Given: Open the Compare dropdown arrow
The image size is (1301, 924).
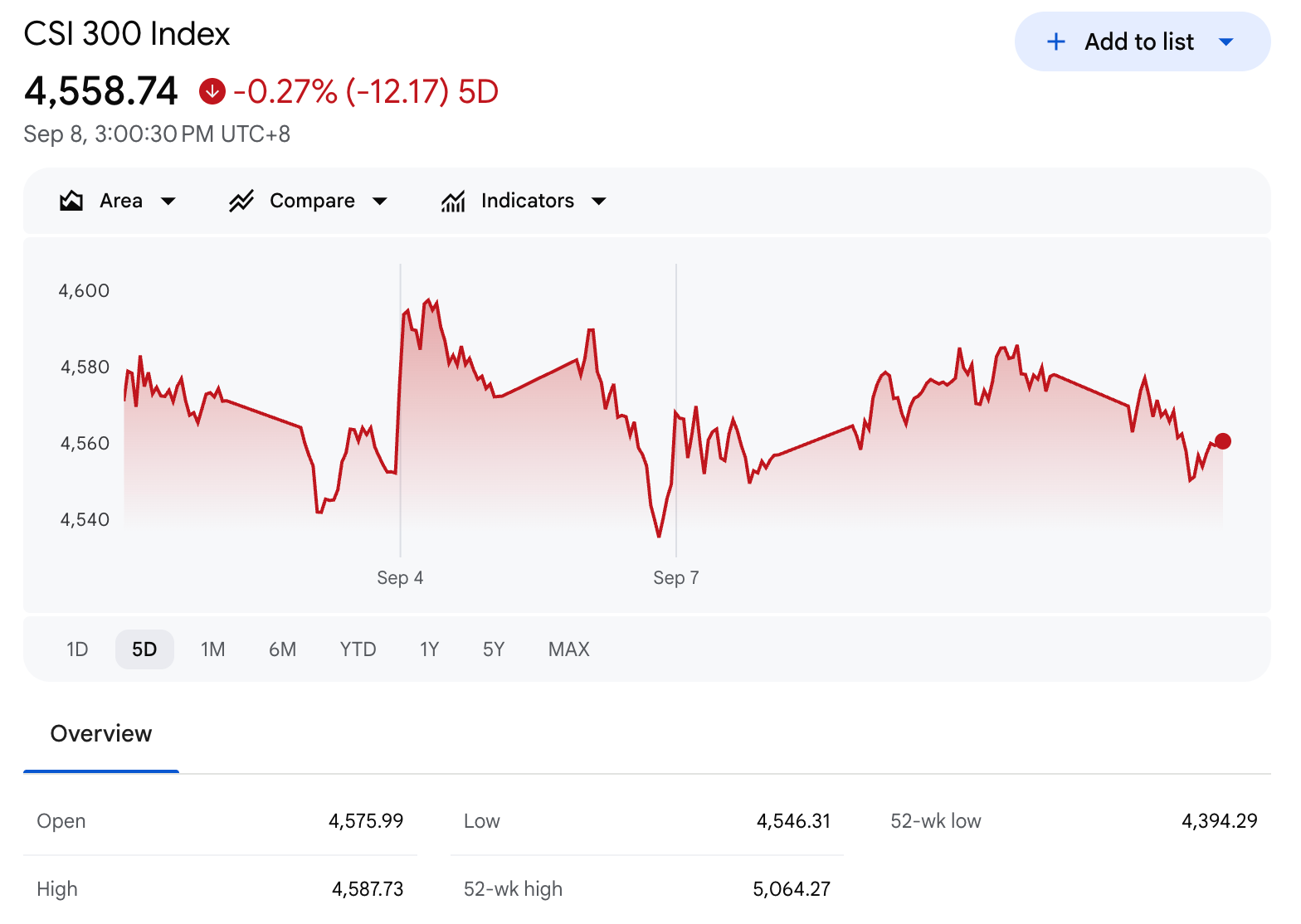Looking at the screenshot, I should click(x=380, y=201).
